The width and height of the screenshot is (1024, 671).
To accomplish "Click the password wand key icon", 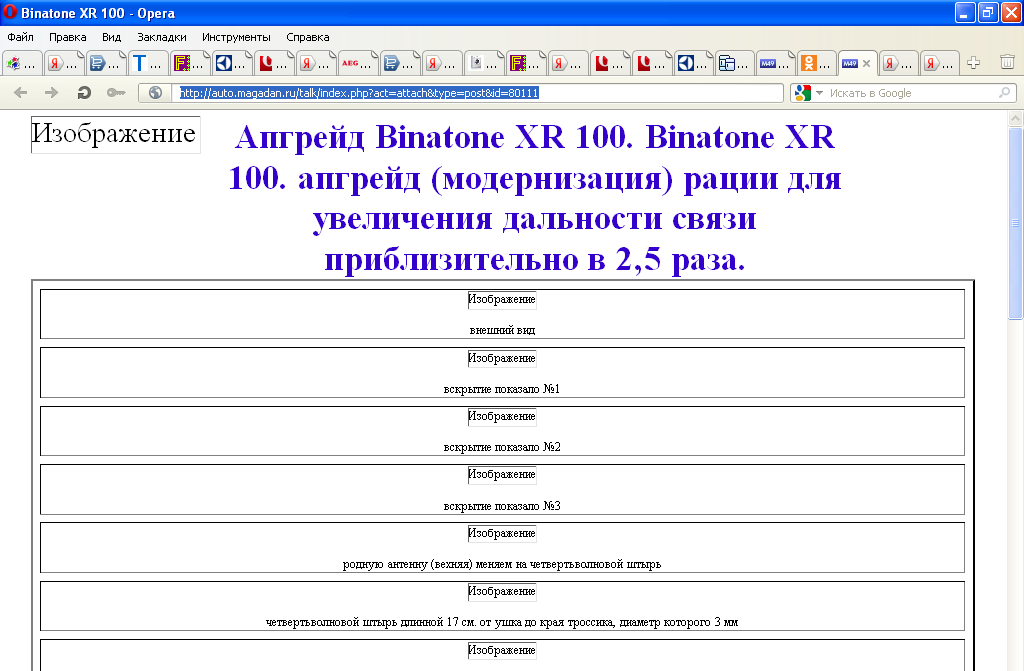I will (x=115, y=93).
